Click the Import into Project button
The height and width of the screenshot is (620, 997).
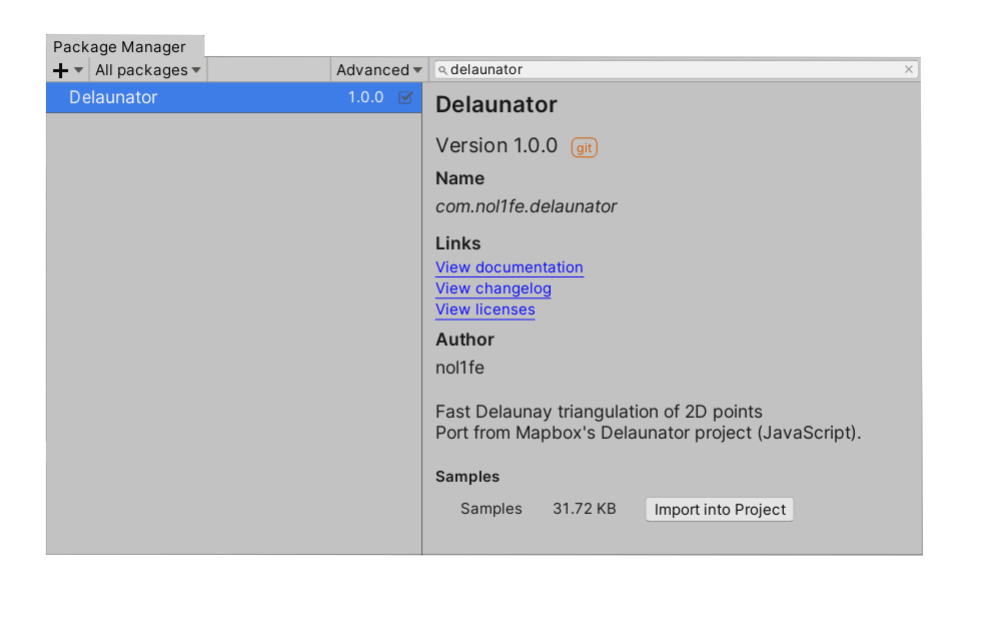720,509
